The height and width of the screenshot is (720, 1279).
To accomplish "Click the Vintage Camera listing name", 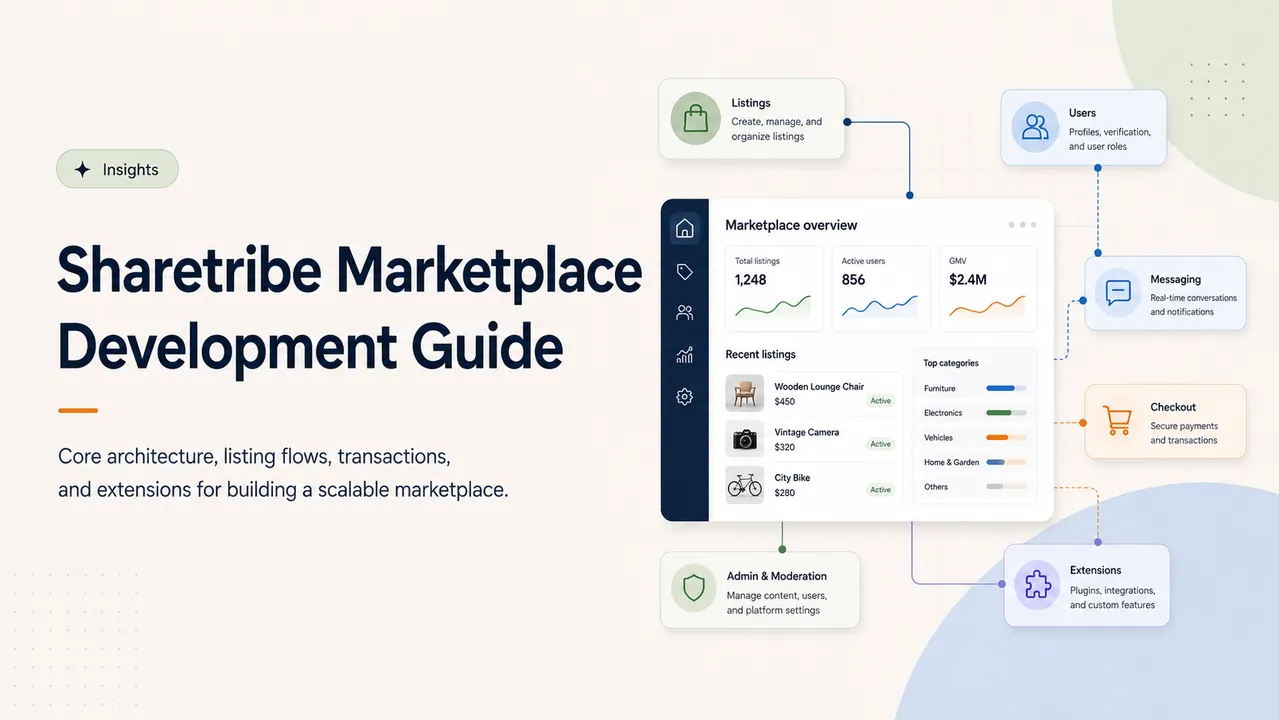I will point(807,432).
